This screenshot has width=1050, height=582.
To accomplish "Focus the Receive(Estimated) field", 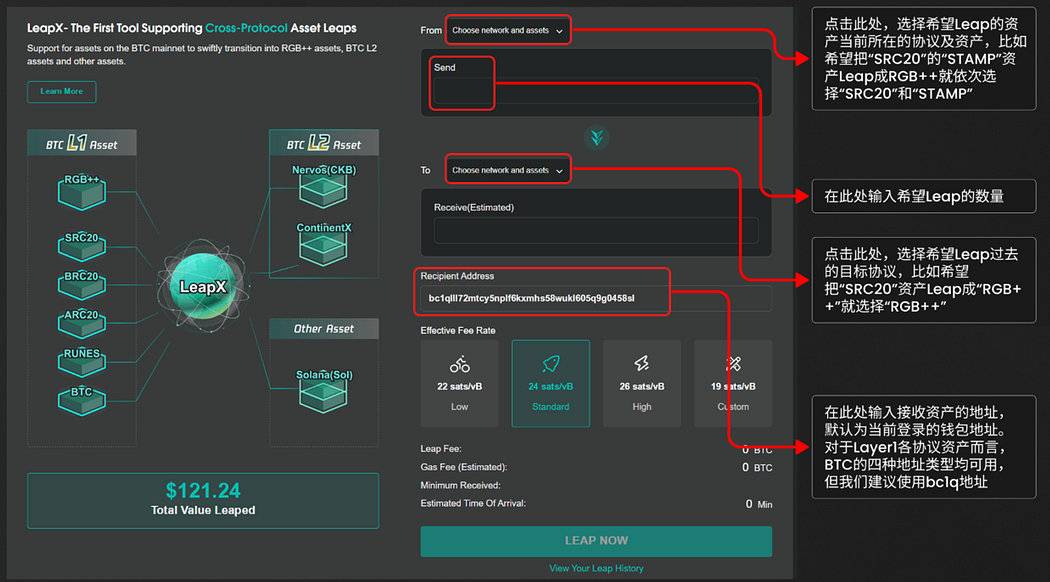I will click(x=596, y=230).
